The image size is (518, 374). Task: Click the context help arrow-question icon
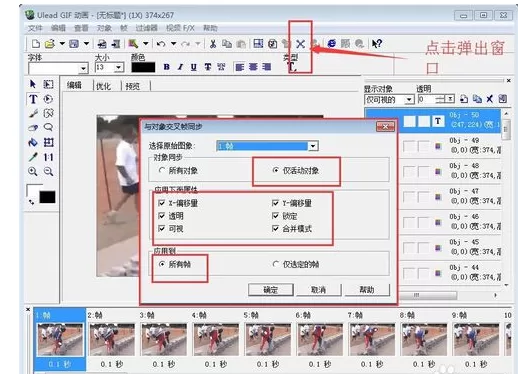pos(377,44)
